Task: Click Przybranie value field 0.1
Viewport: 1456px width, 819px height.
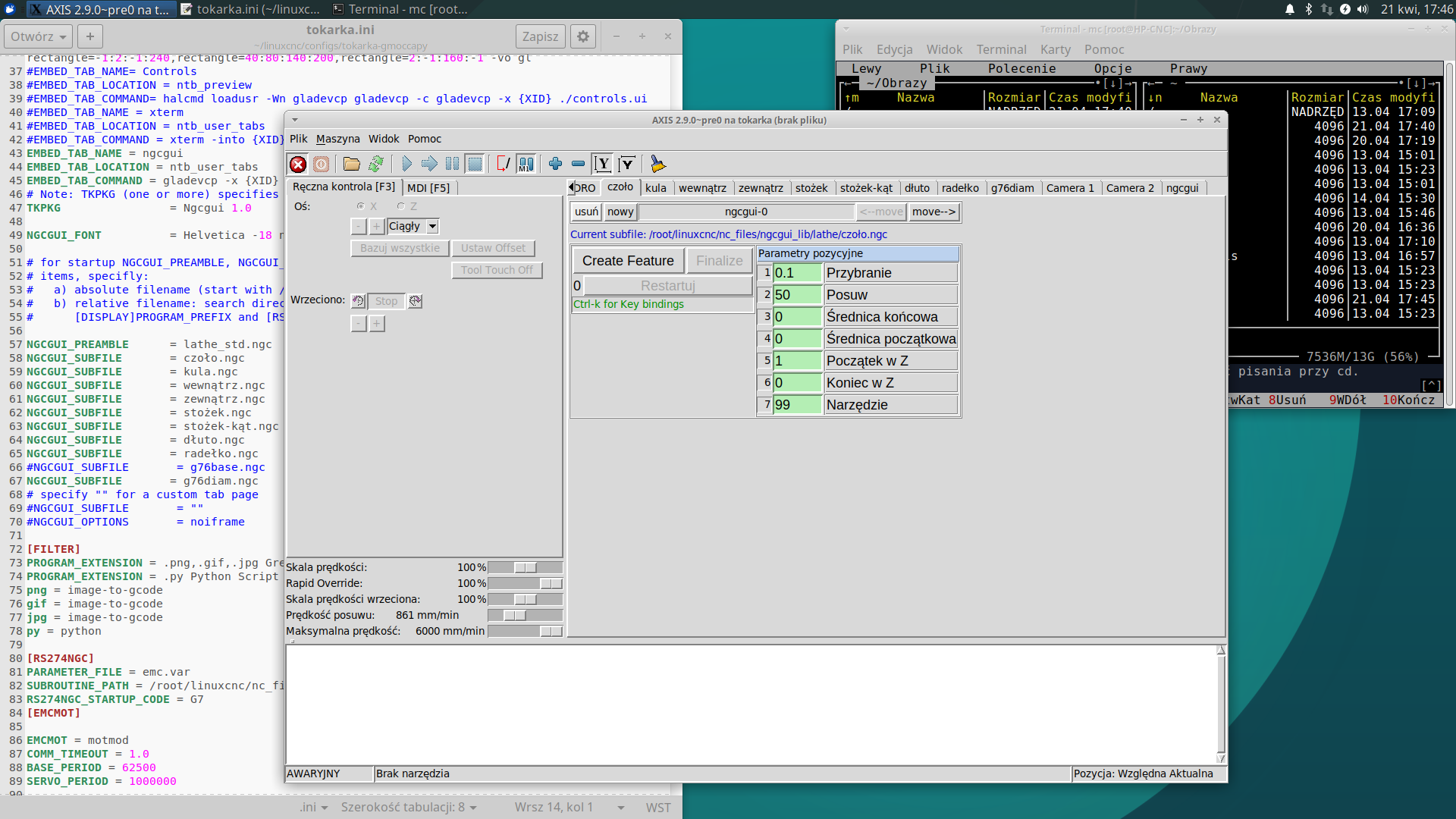Action: 797,273
